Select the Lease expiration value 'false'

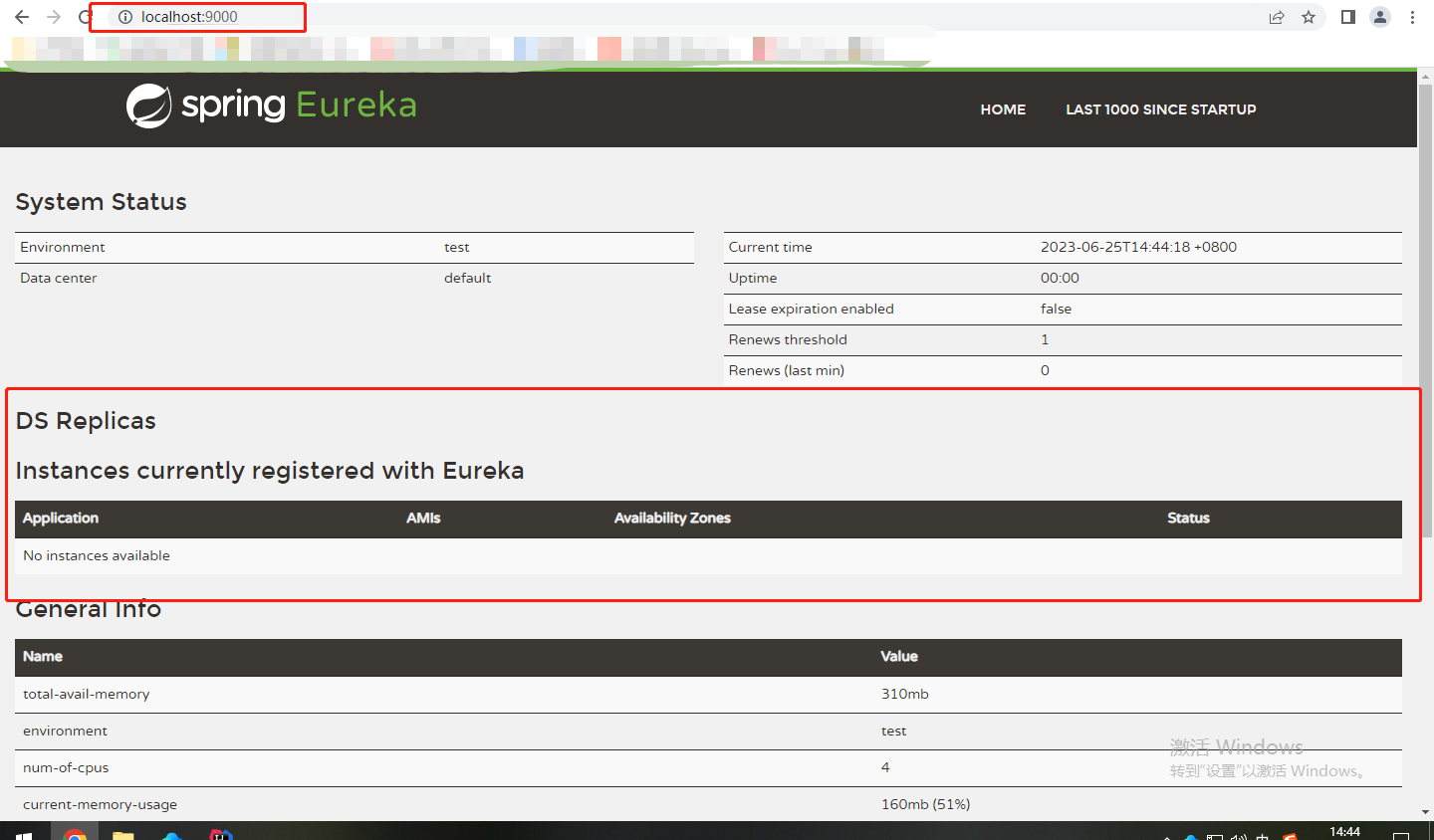[1056, 309]
